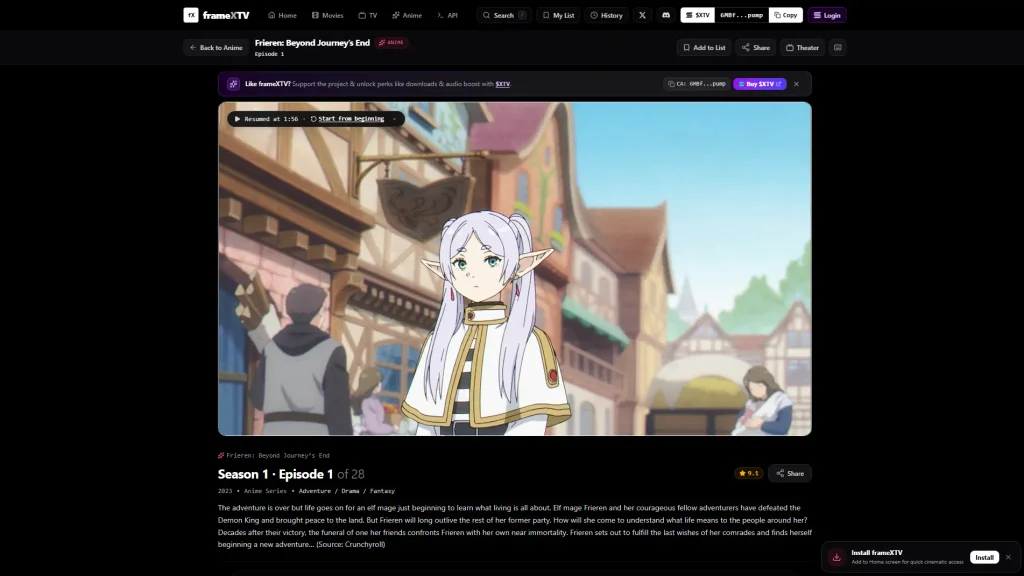
Task: Copy the CA: 6MBf...pump address in banner
Action: [x=697, y=84]
